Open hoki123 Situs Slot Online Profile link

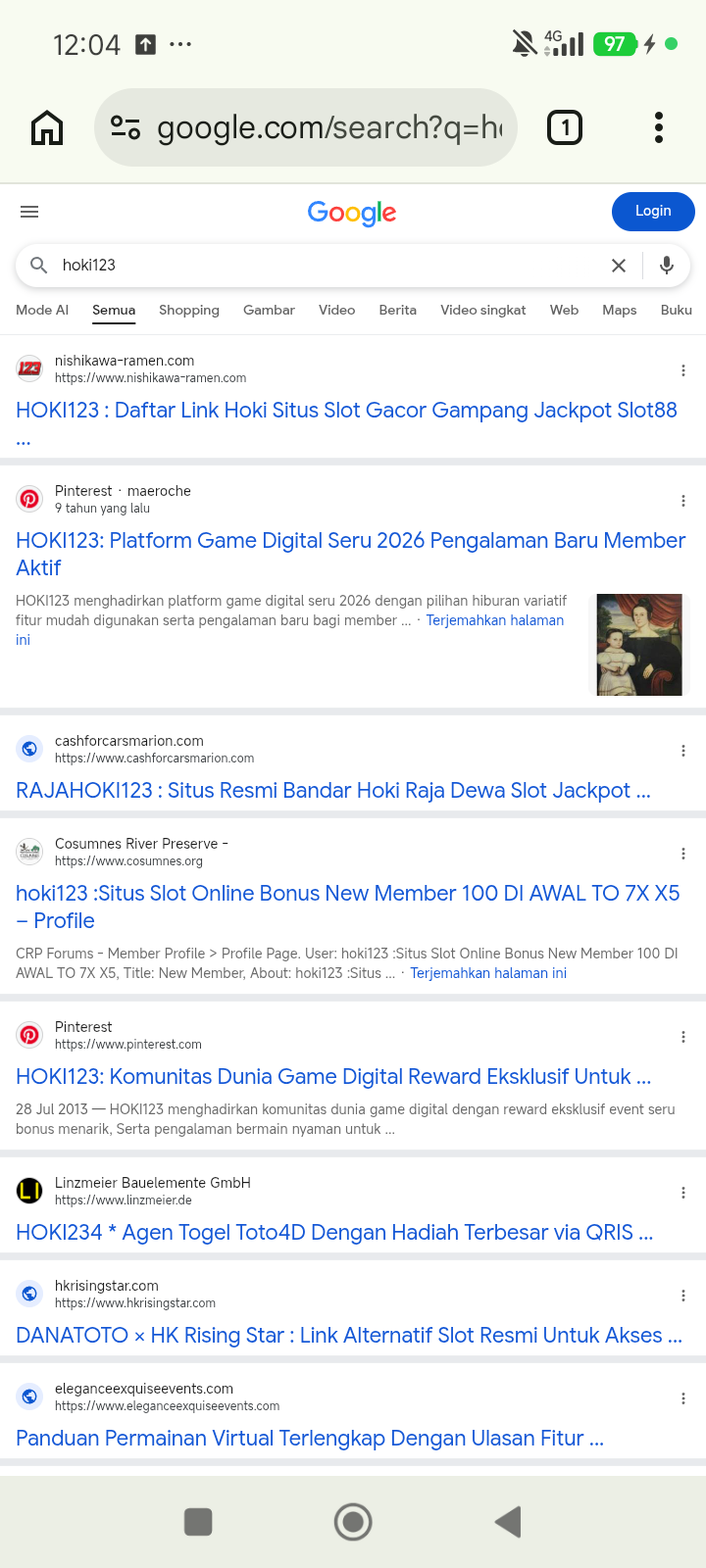347,906
